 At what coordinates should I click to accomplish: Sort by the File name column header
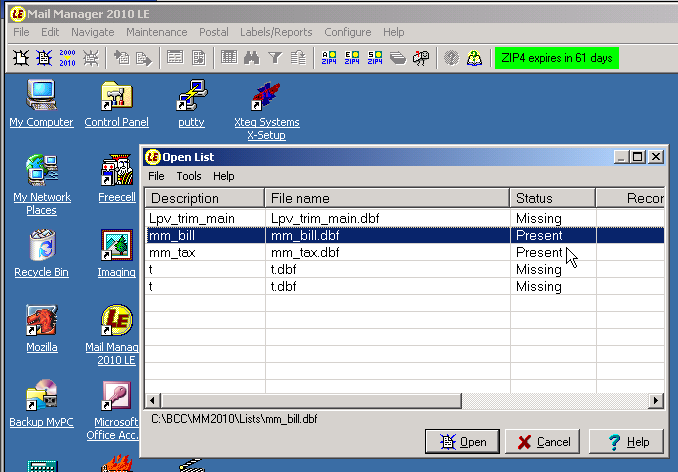[x=387, y=198]
